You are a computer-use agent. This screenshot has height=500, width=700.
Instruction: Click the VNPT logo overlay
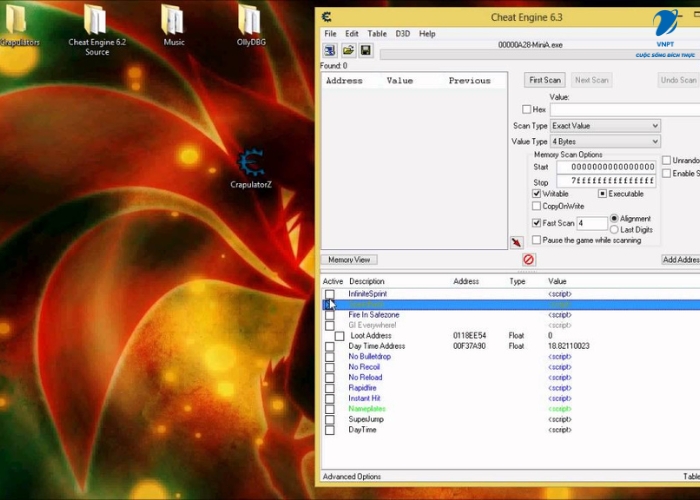point(665,35)
